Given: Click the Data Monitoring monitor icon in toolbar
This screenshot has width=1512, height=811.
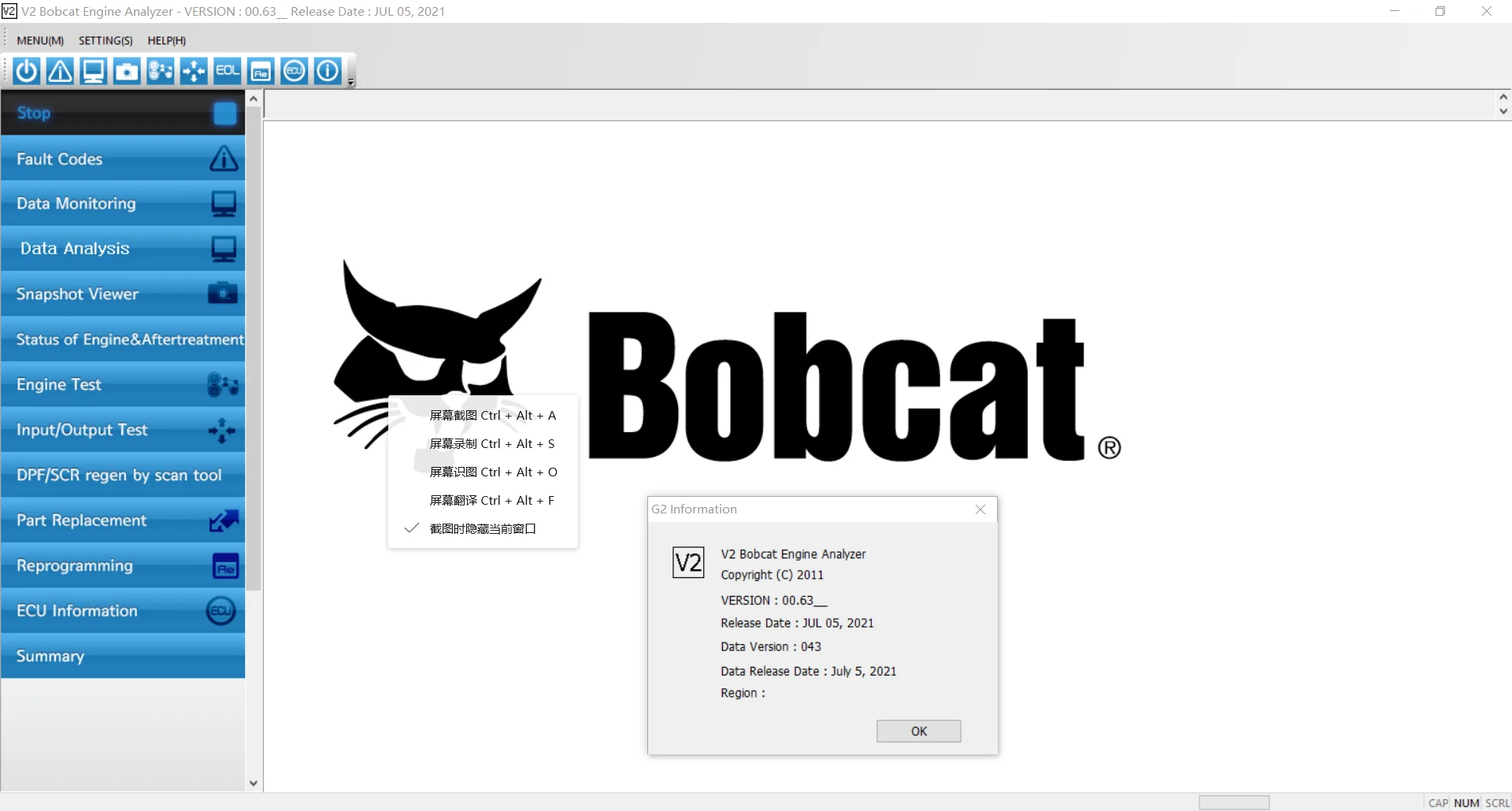Looking at the screenshot, I should [x=93, y=70].
